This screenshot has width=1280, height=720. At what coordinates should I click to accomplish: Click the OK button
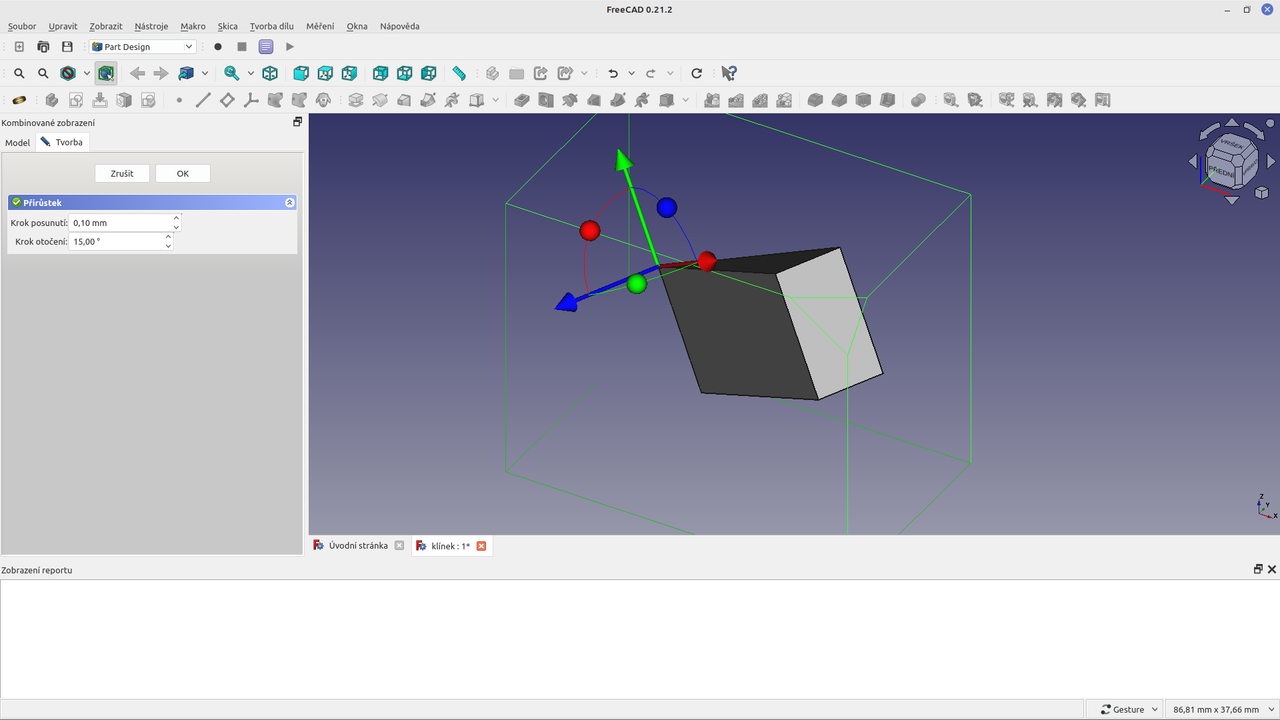point(183,173)
